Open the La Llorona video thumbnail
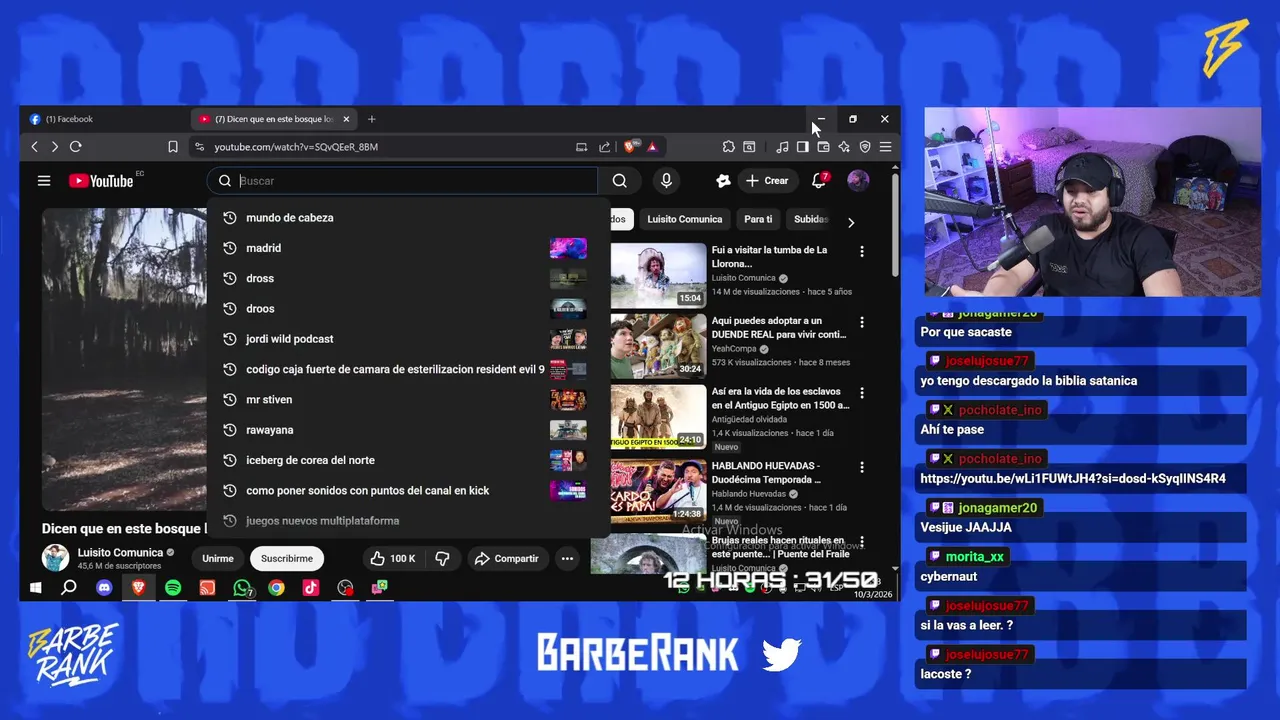The height and width of the screenshot is (720, 1280). click(658, 275)
